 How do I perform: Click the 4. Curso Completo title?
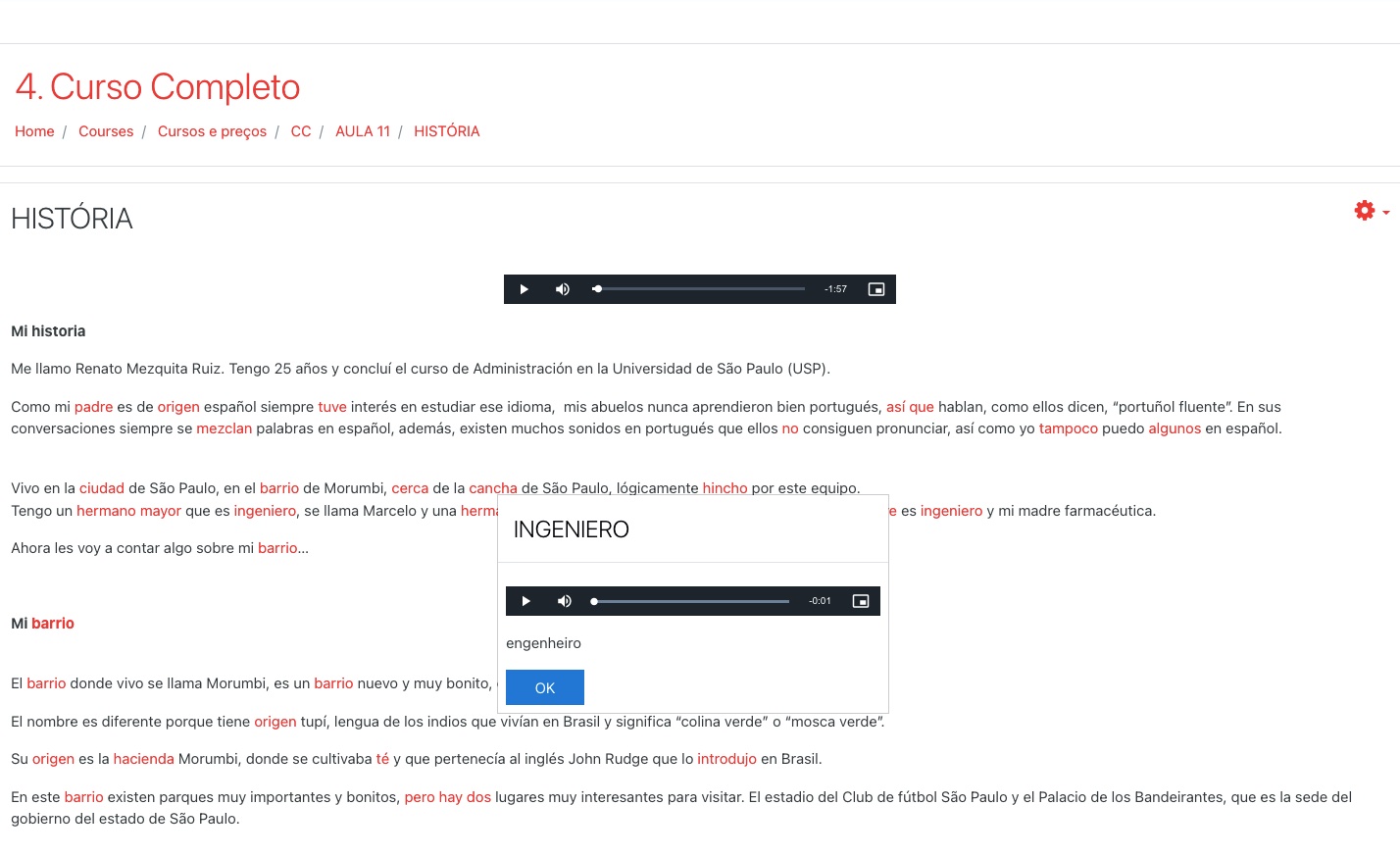(x=158, y=87)
